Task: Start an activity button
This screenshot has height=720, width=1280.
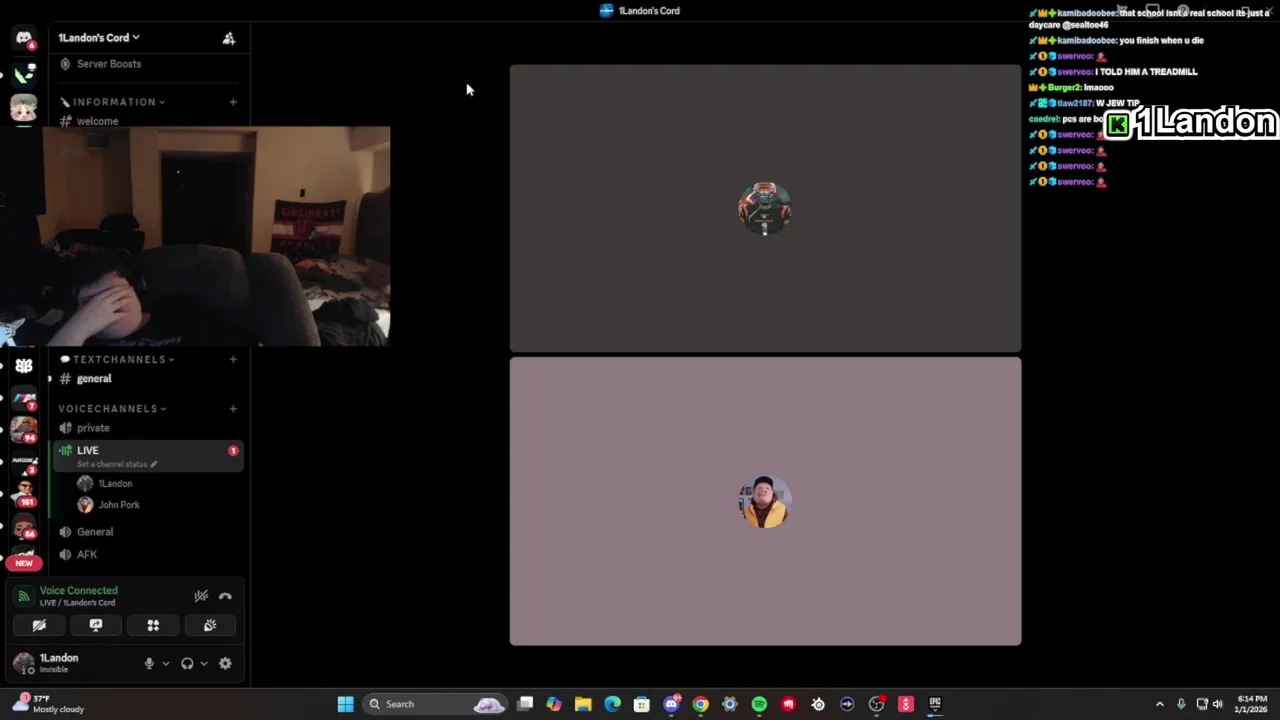Action: [153, 625]
